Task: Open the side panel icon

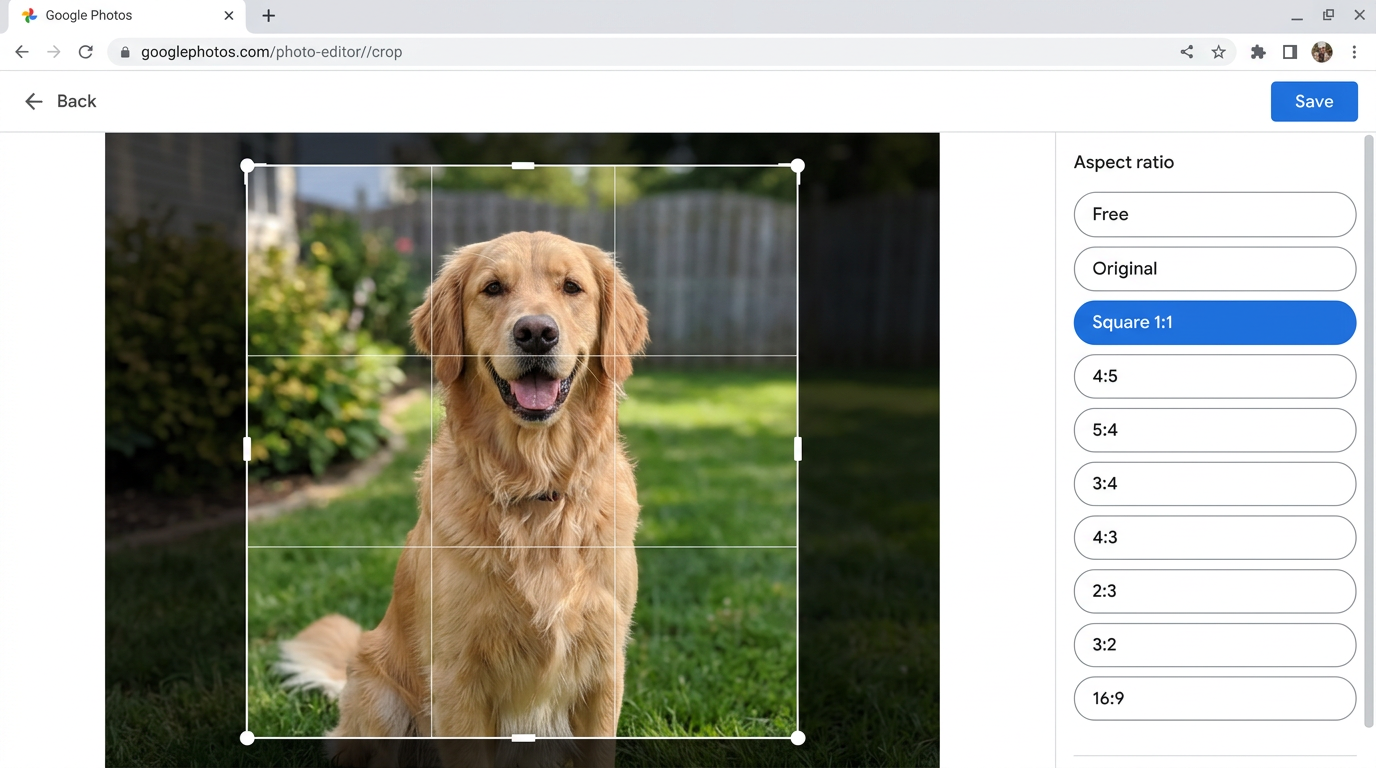Action: (x=1290, y=51)
